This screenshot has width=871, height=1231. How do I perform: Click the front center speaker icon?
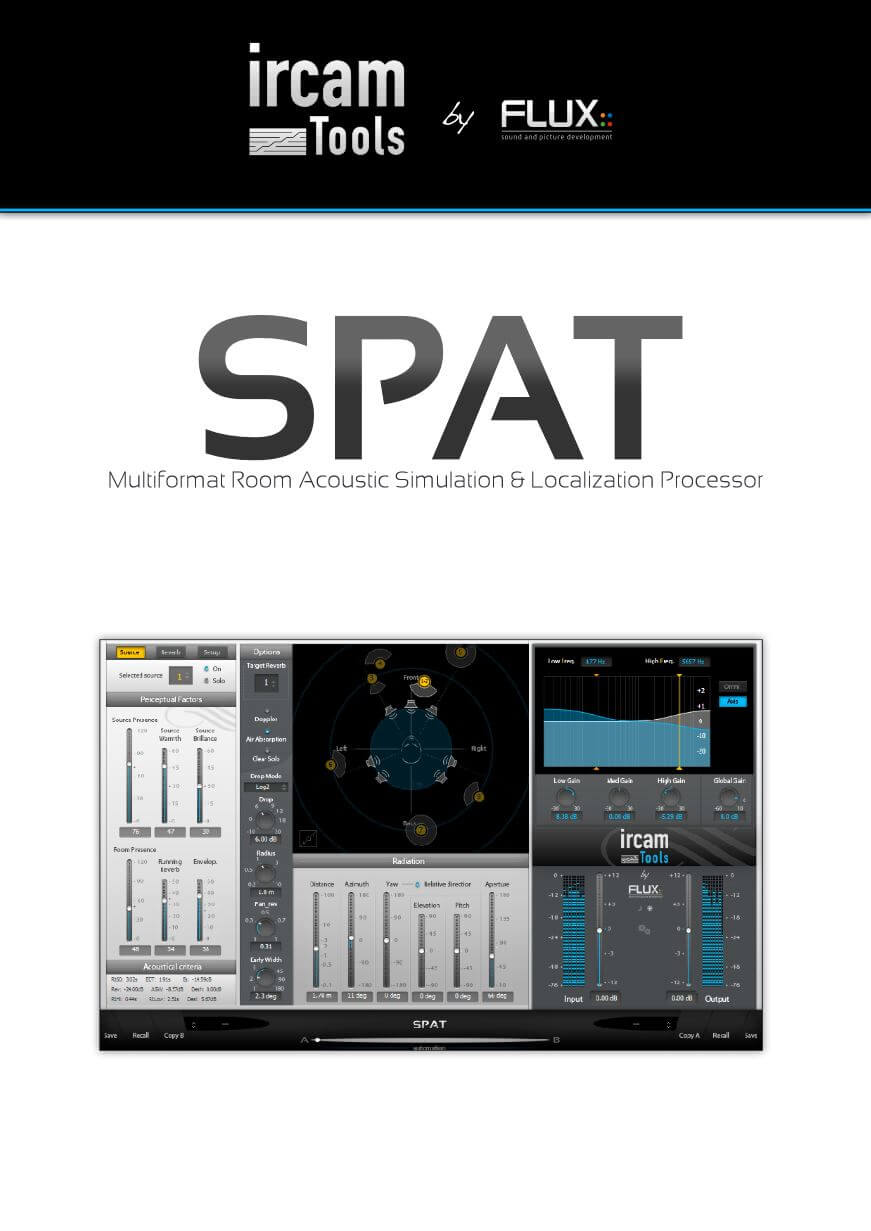tap(410, 706)
